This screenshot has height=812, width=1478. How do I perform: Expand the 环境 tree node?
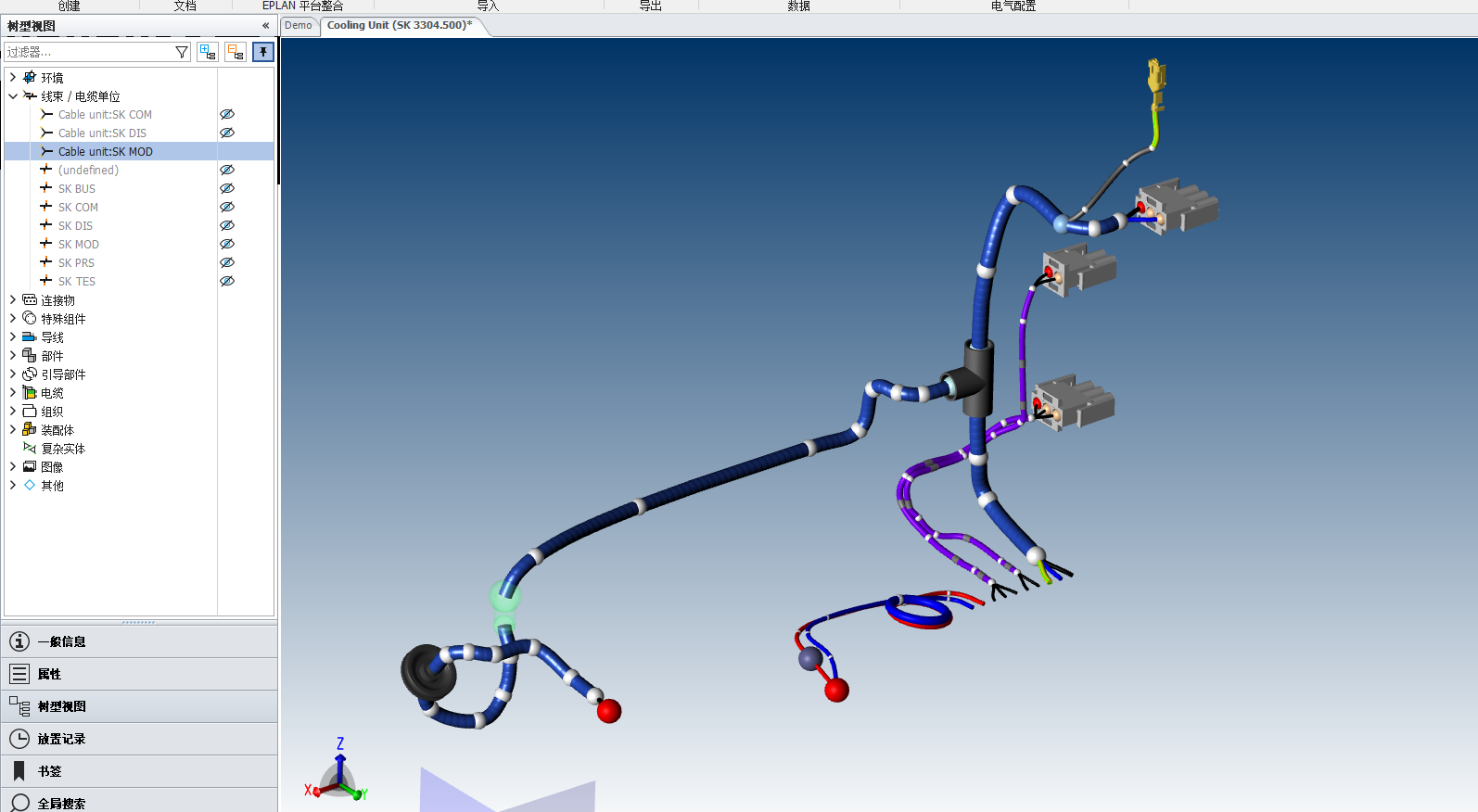tap(13, 78)
